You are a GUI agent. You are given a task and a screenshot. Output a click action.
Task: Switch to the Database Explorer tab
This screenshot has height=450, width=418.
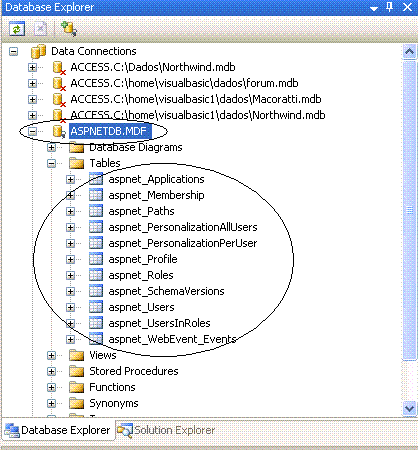click(x=58, y=430)
